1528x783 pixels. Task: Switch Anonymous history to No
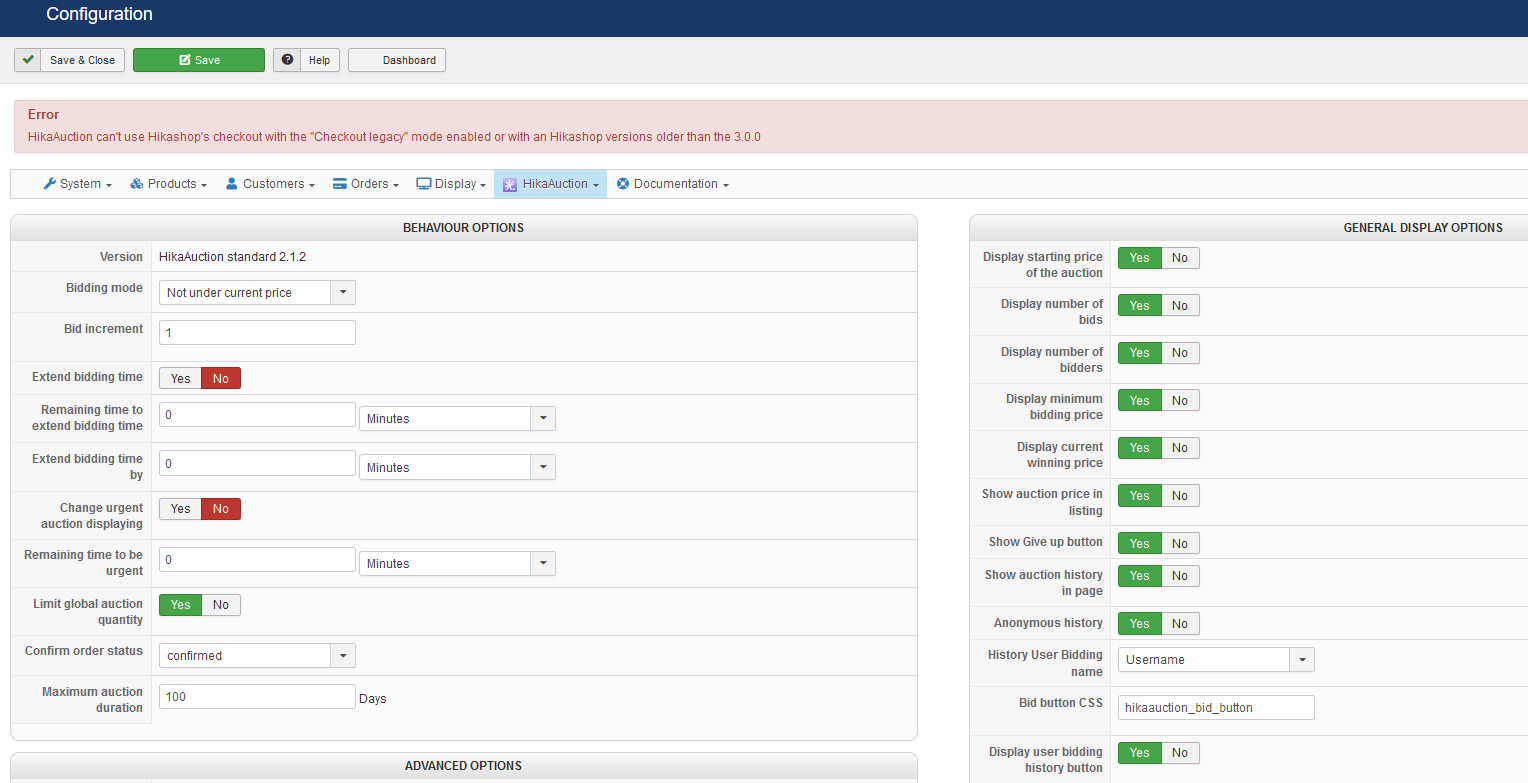(x=1180, y=624)
